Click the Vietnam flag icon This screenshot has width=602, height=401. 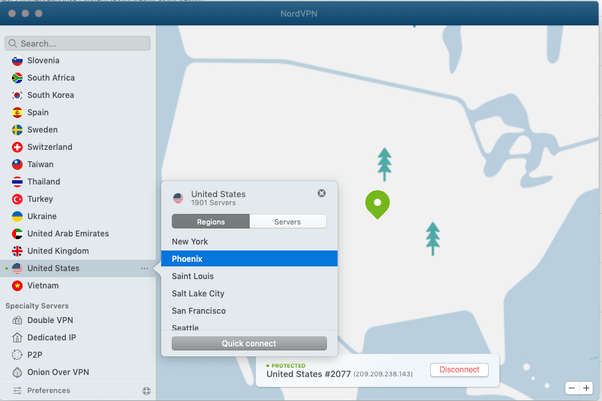(17, 286)
